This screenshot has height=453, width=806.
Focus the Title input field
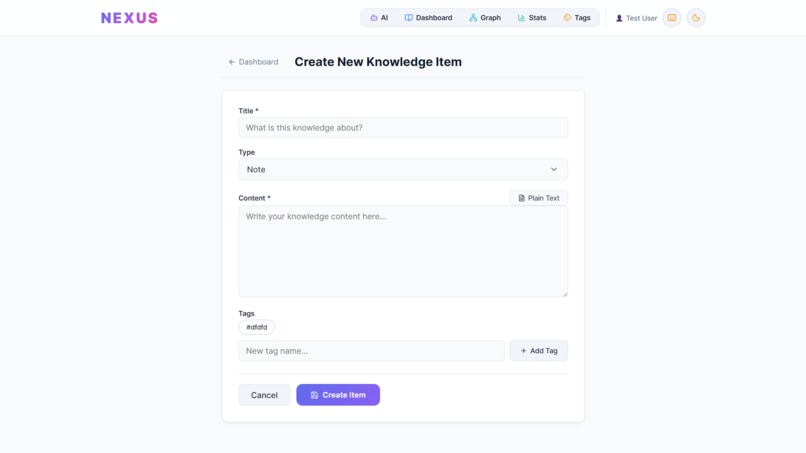pyautogui.click(x=403, y=128)
